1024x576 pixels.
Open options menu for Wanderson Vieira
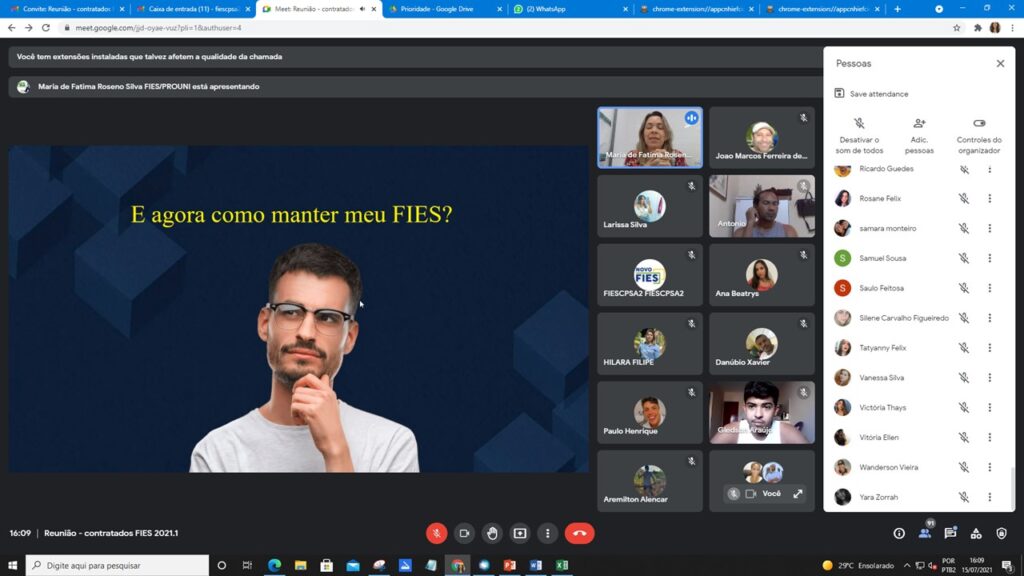[x=989, y=468]
